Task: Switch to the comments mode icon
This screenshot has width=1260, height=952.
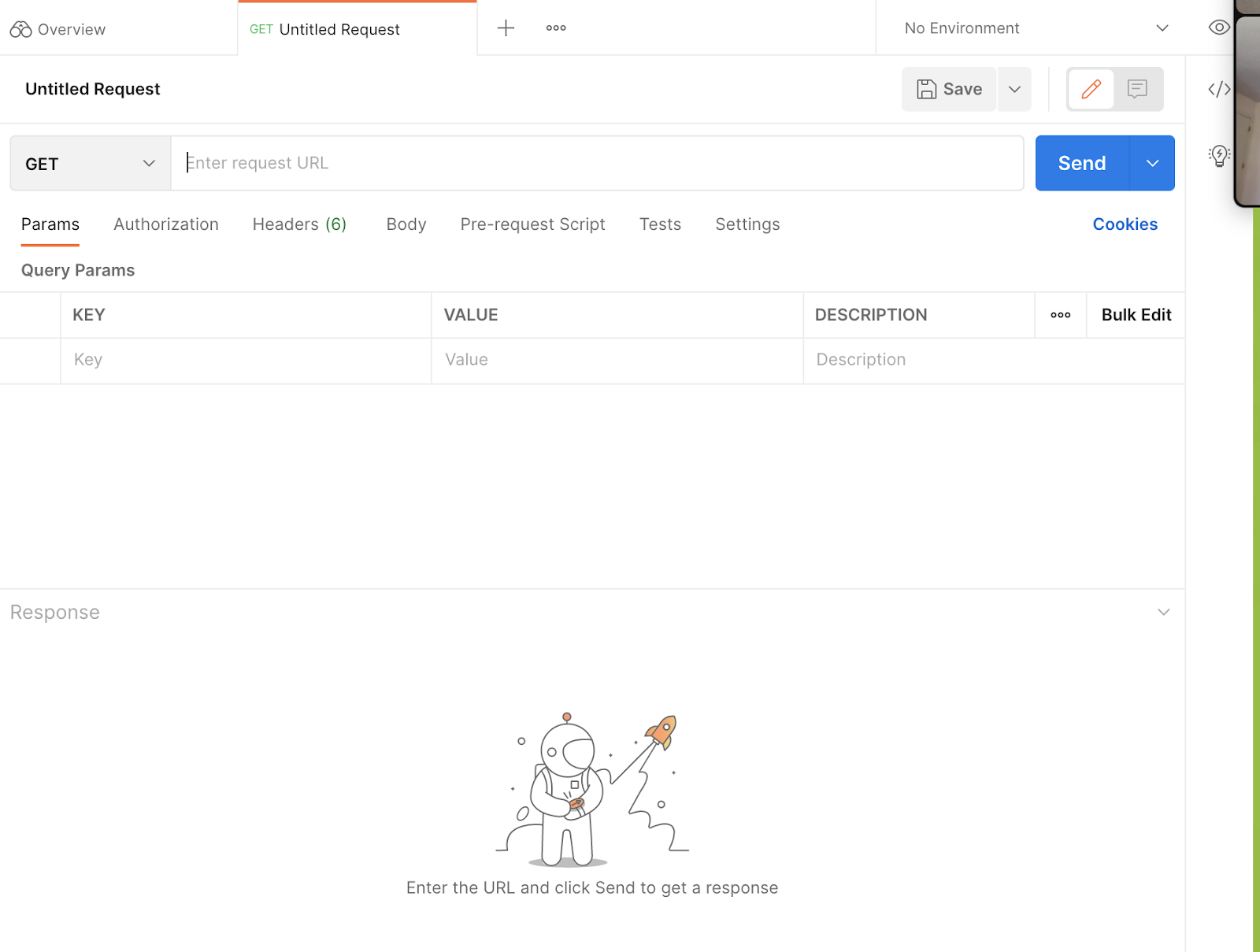Action: tap(1136, 89)
